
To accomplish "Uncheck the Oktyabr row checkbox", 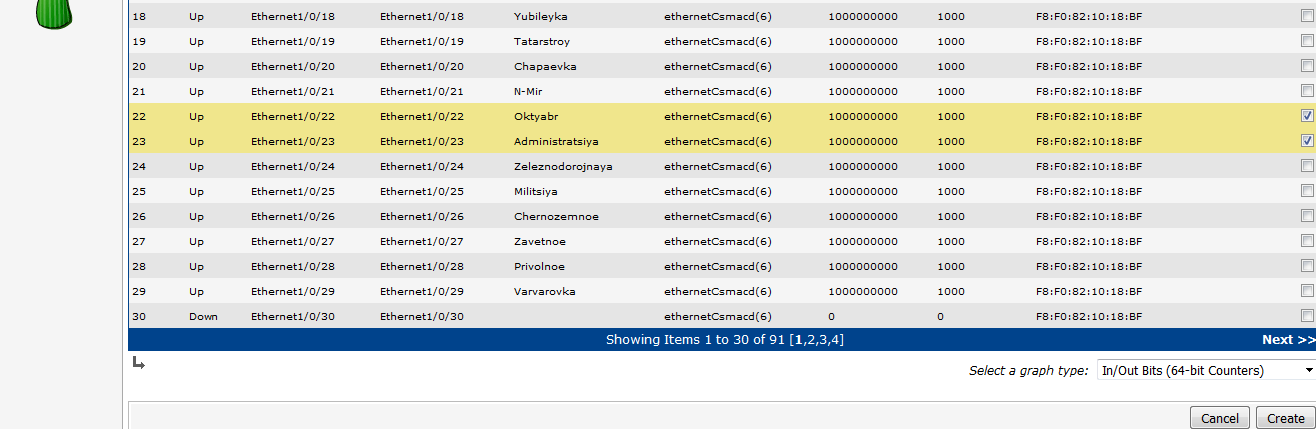I will point(1307,116).
